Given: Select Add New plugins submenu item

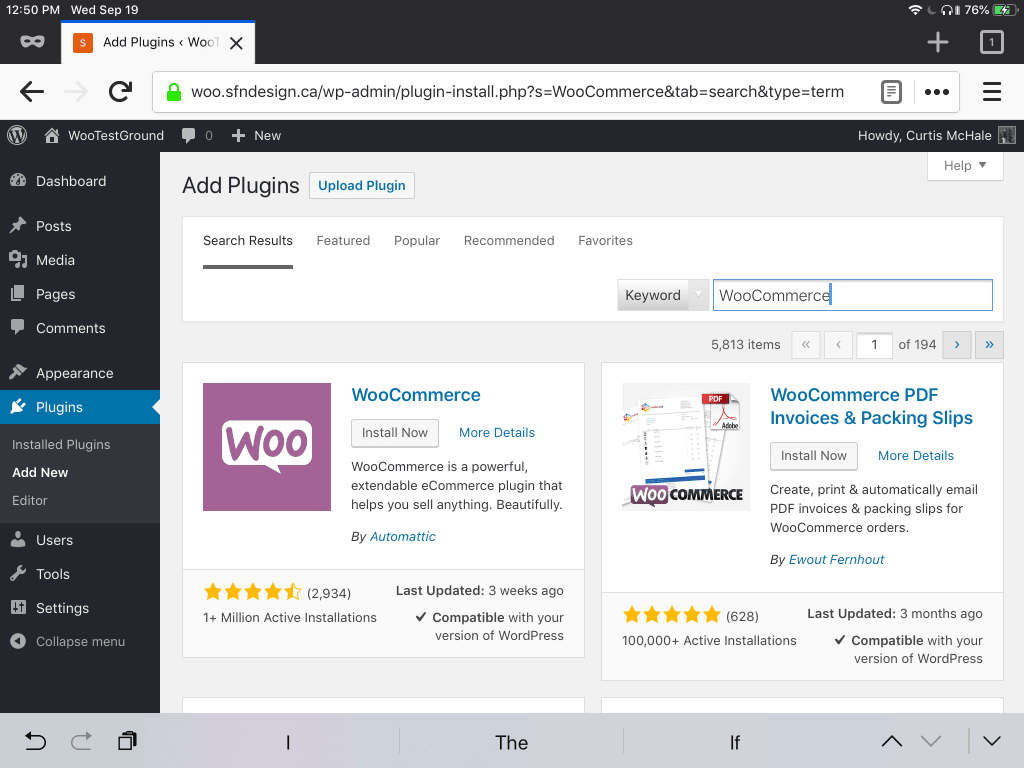Looking at the screenshot, I should [40, 472].
